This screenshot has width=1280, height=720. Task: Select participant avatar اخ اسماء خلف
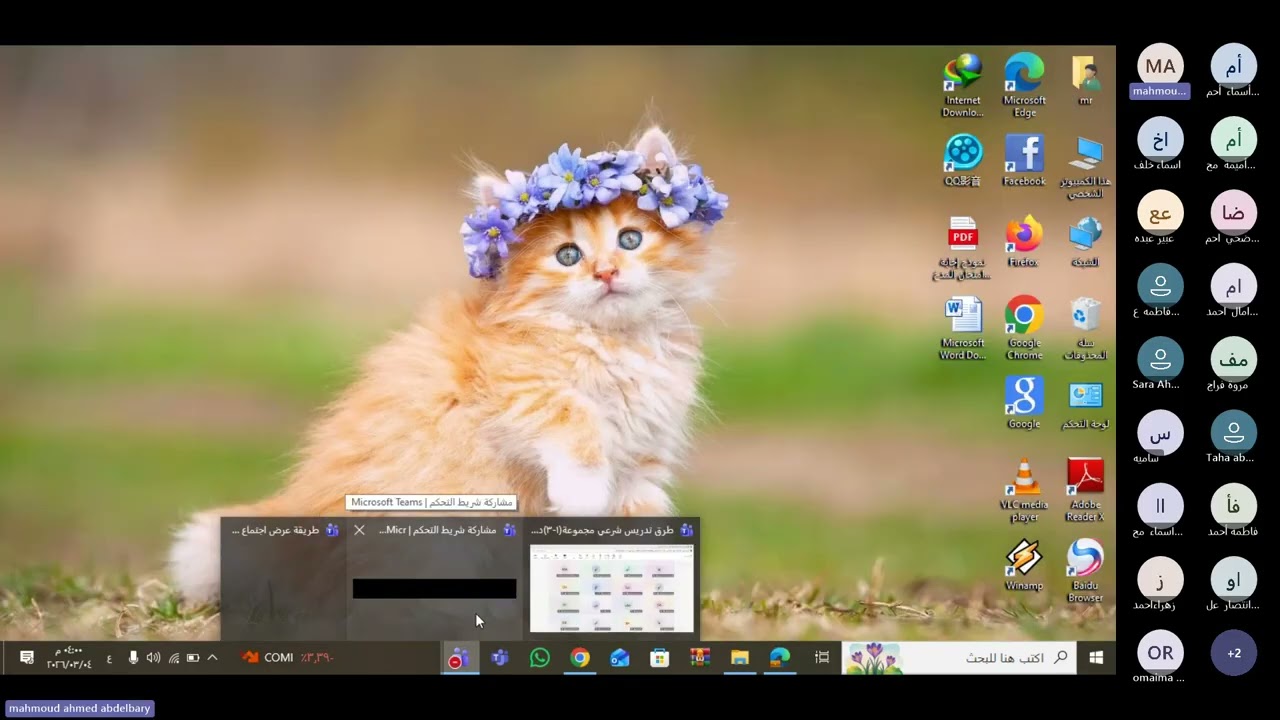(1160, 139)
